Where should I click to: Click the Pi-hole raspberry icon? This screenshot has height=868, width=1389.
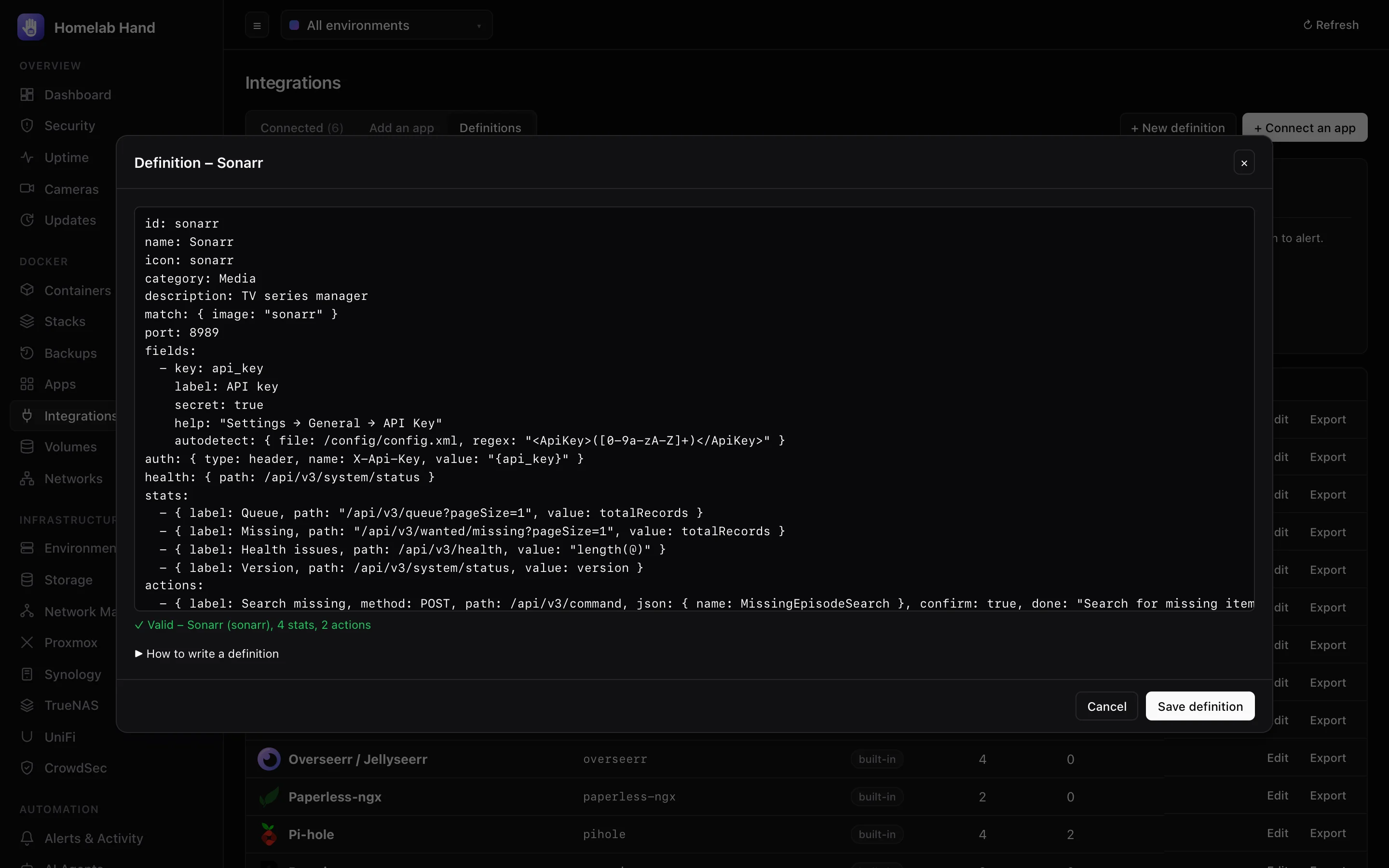(269, 834)
